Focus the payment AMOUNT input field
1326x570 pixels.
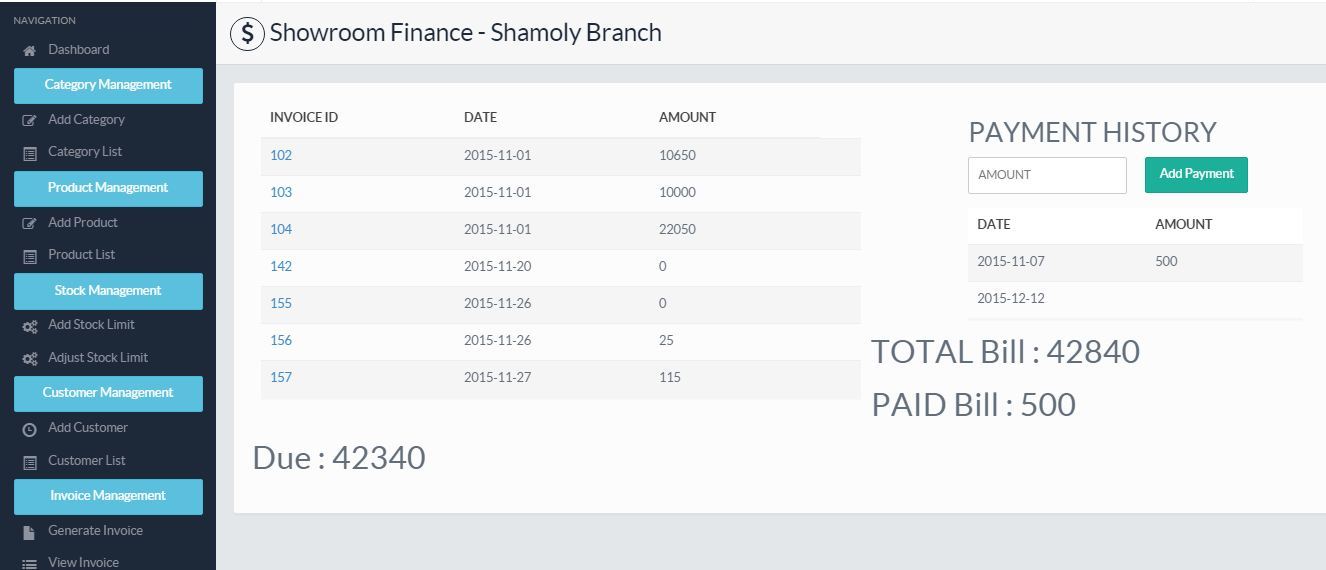[1047, 175]
